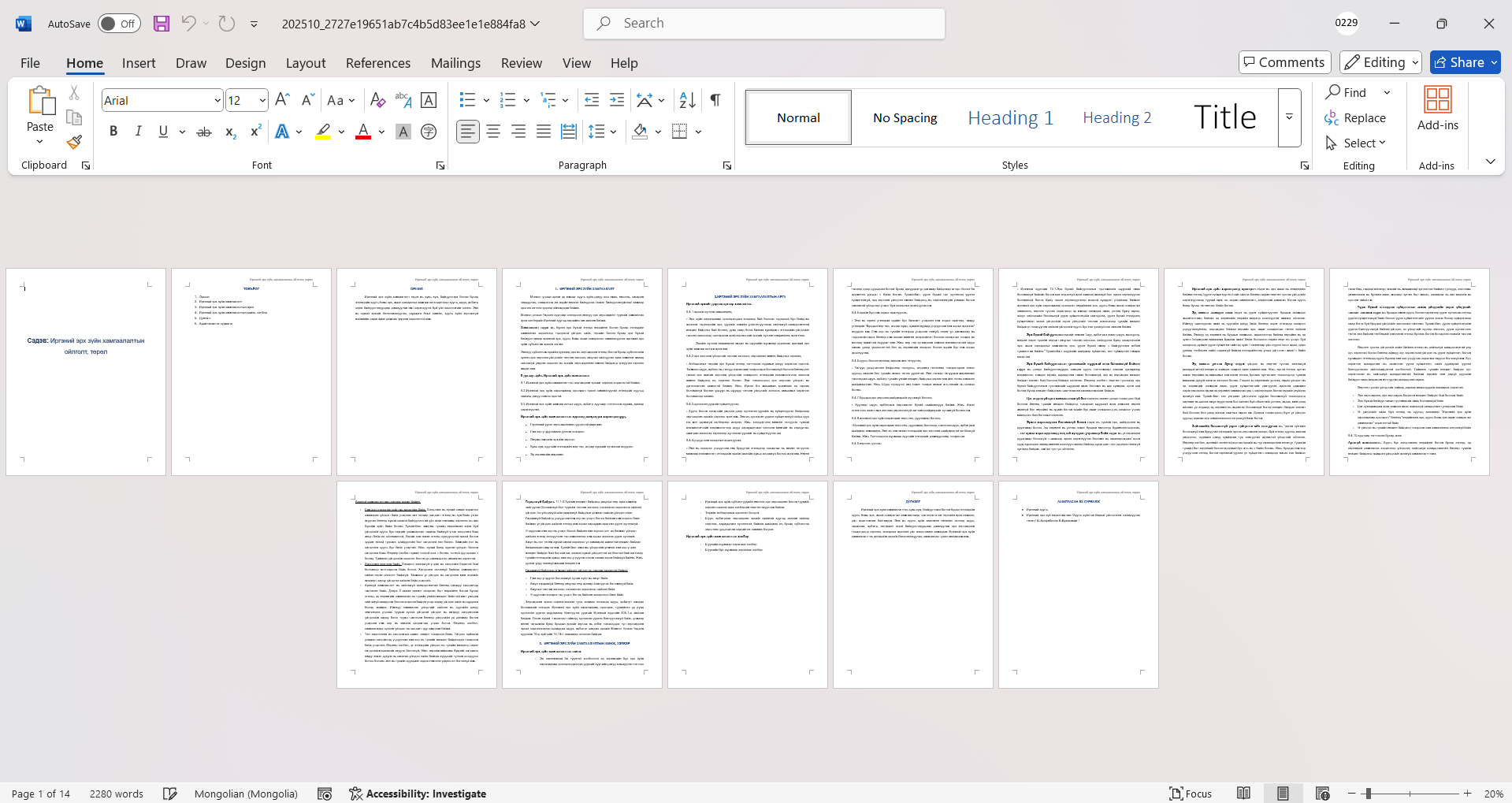Insert a bulleted list
This screenshot has height=803, width=1512.
pos(467,100)
